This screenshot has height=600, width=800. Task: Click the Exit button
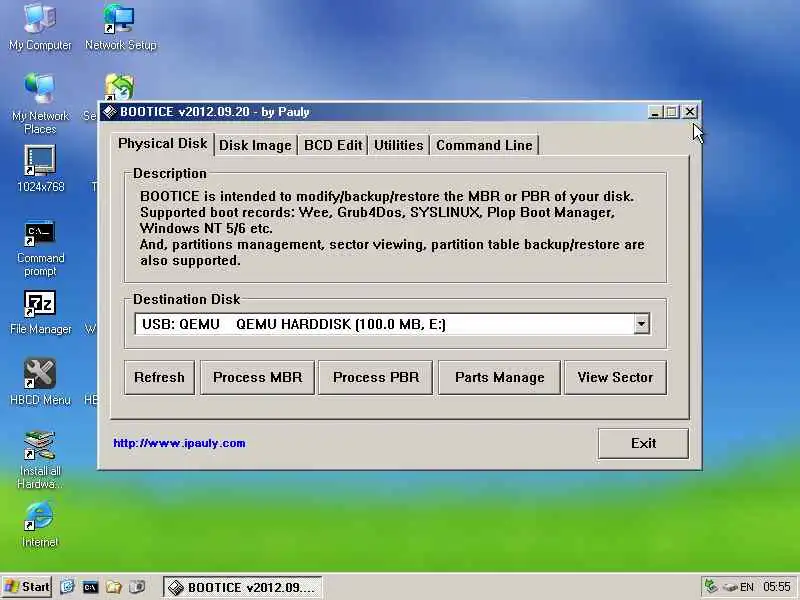(643, 443)
